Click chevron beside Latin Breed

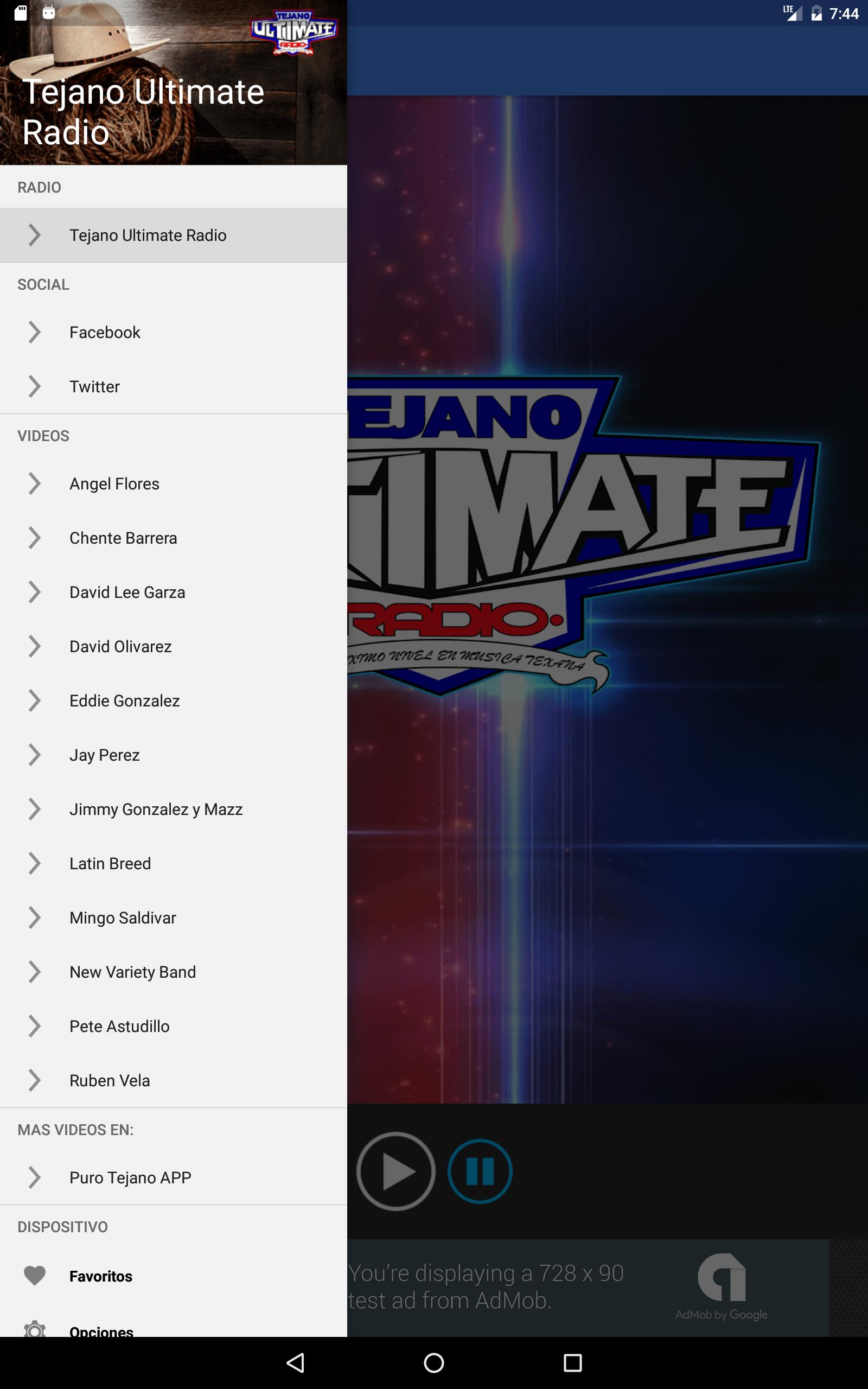(x=34, y=863)
